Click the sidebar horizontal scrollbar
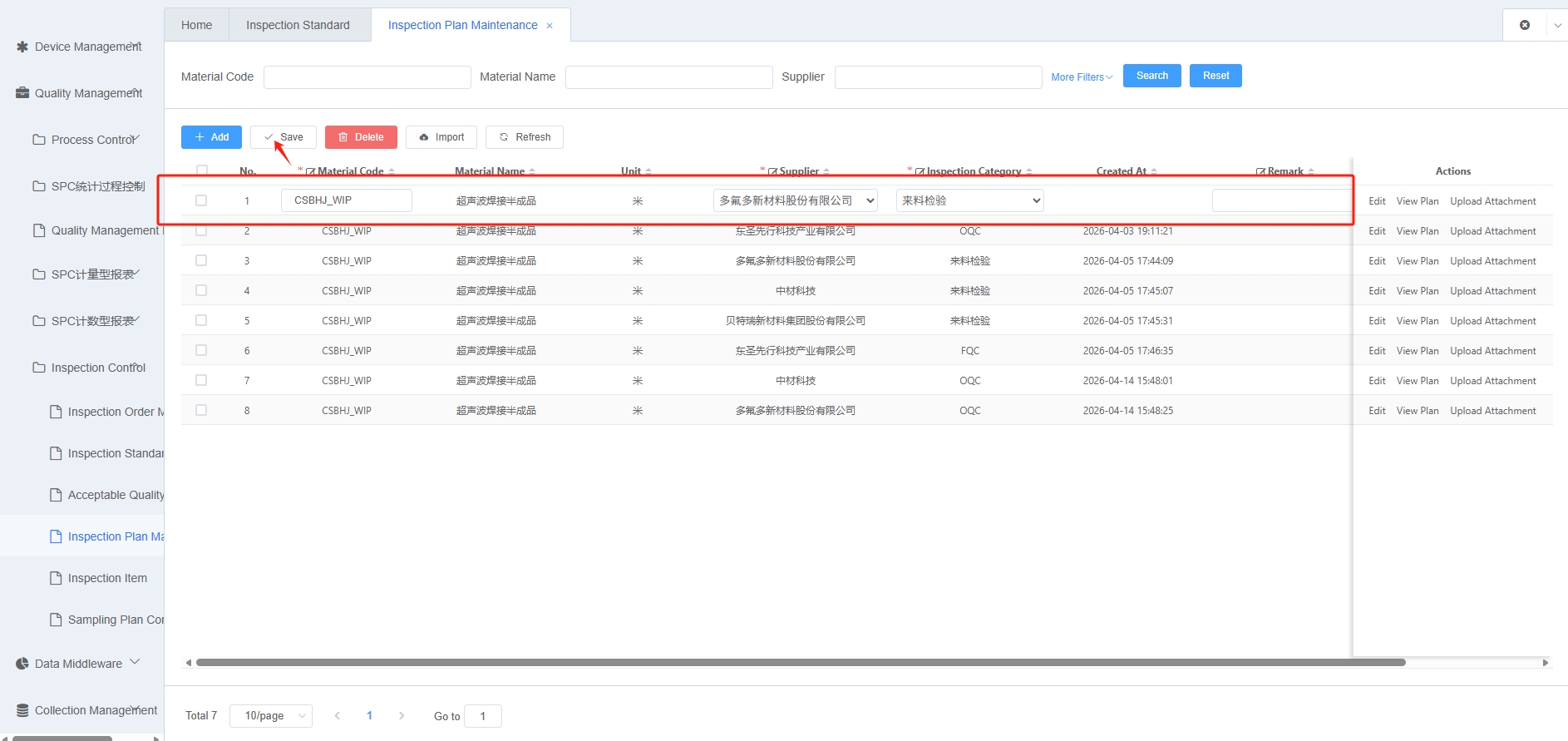This screenshot has height=741, width=1568. [62, 738]
